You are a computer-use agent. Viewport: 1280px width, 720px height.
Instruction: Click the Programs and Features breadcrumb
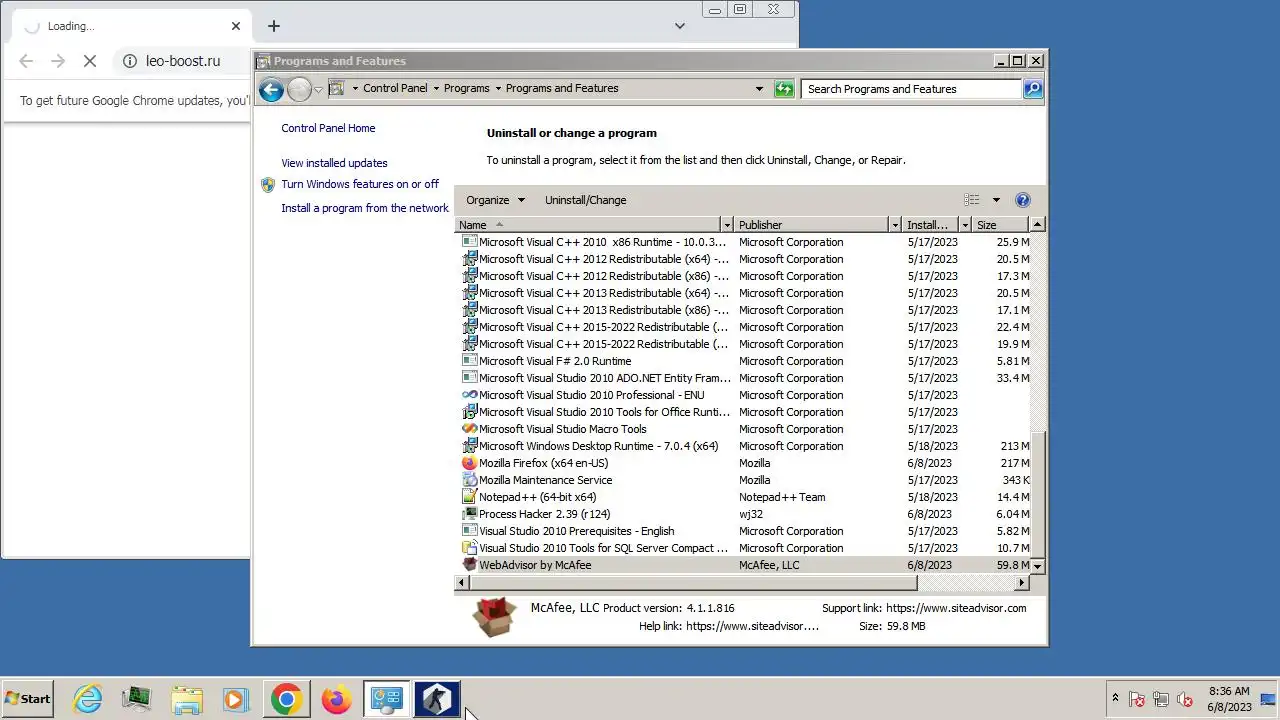(x=562, y=88)
